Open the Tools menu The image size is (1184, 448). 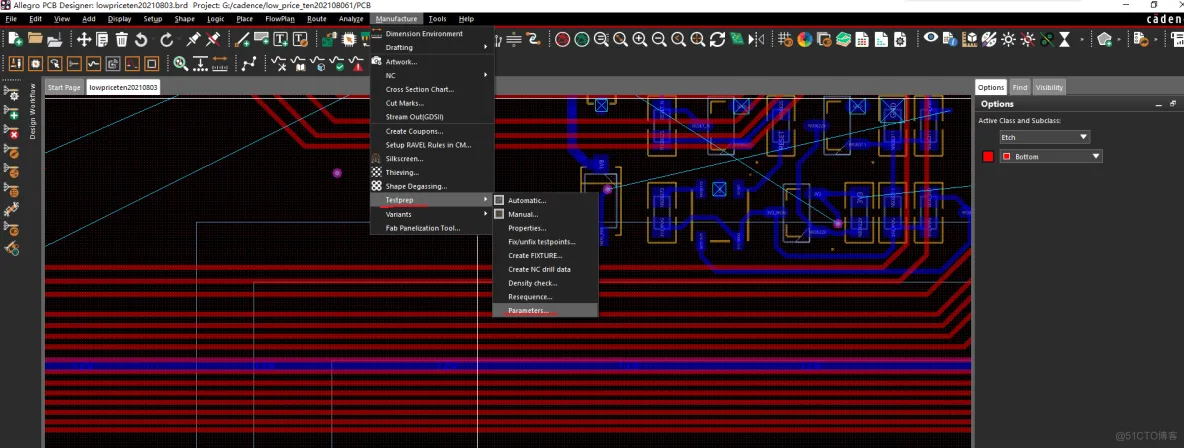pyautogui.click(x=437, y=19)
